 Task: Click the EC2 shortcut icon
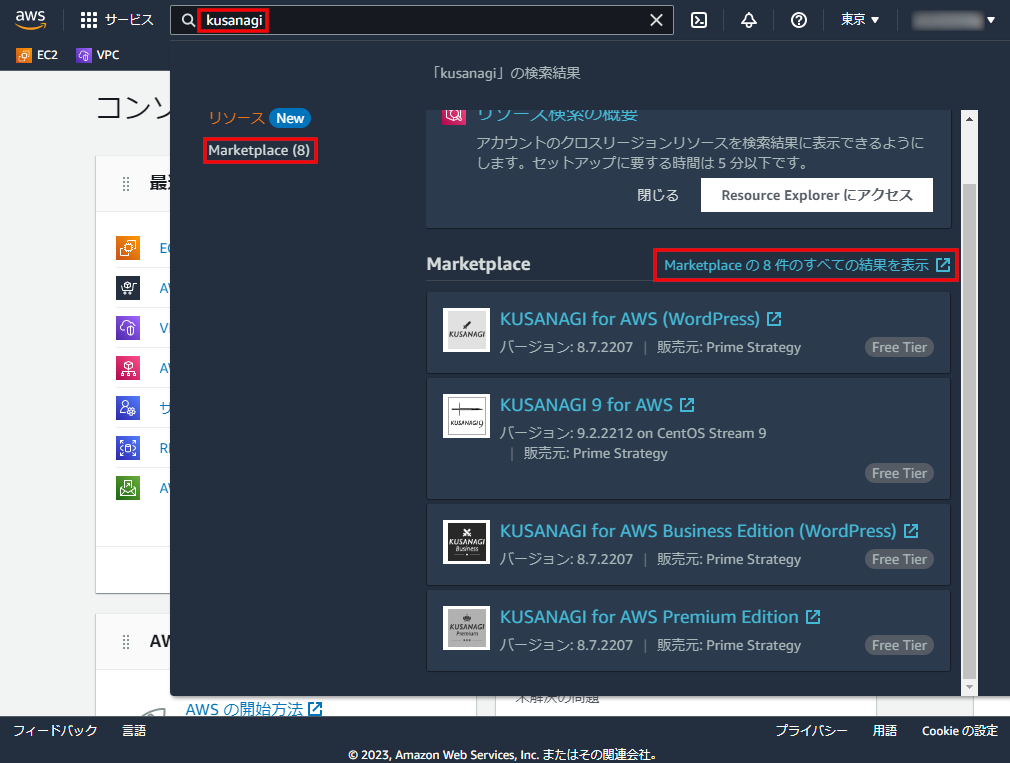[x=23, y=55]
